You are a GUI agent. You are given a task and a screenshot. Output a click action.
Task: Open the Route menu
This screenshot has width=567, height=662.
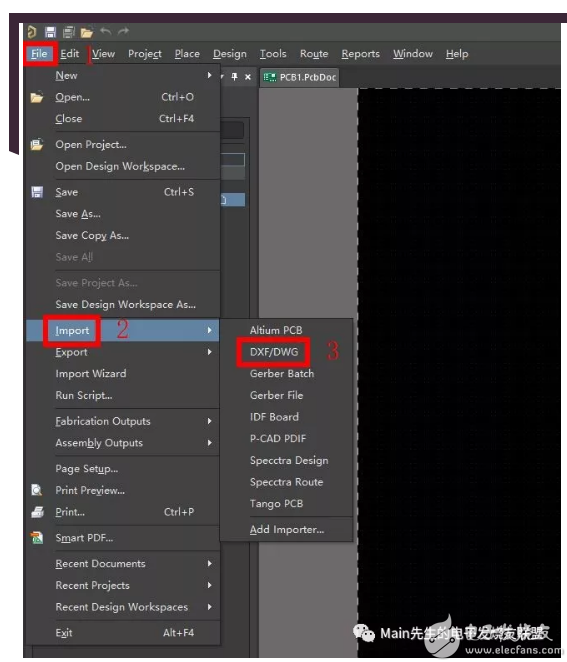coord(314,54)
